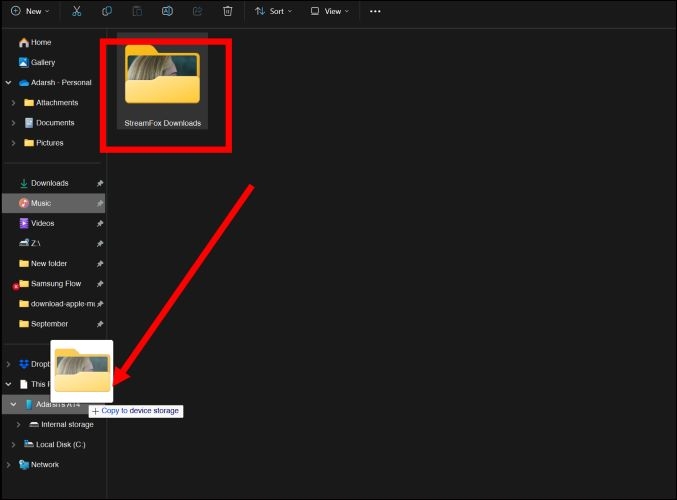This screenshot has width=677, height=500.
Task: Open Gallery in the sidebar
Action: pos(42,62)
